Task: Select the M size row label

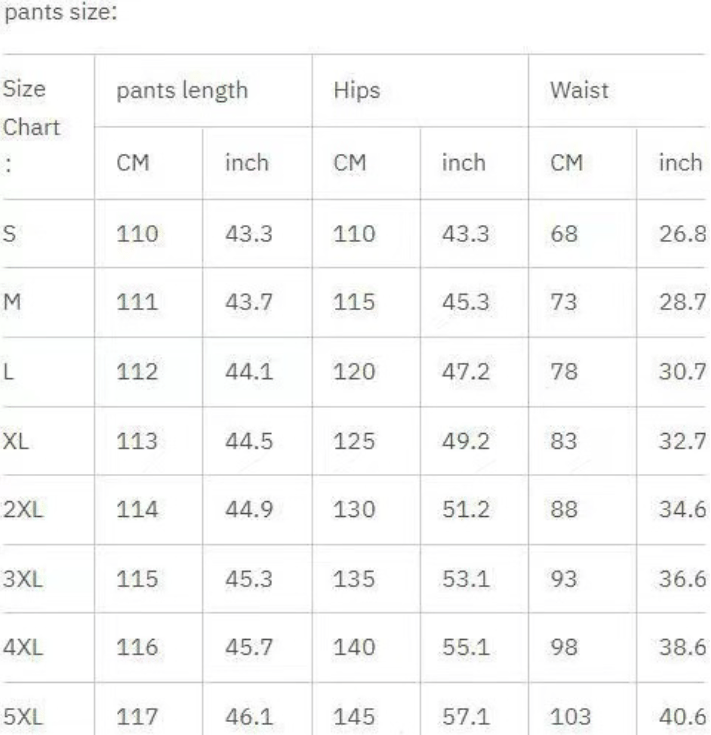Action: click(13, 303)
